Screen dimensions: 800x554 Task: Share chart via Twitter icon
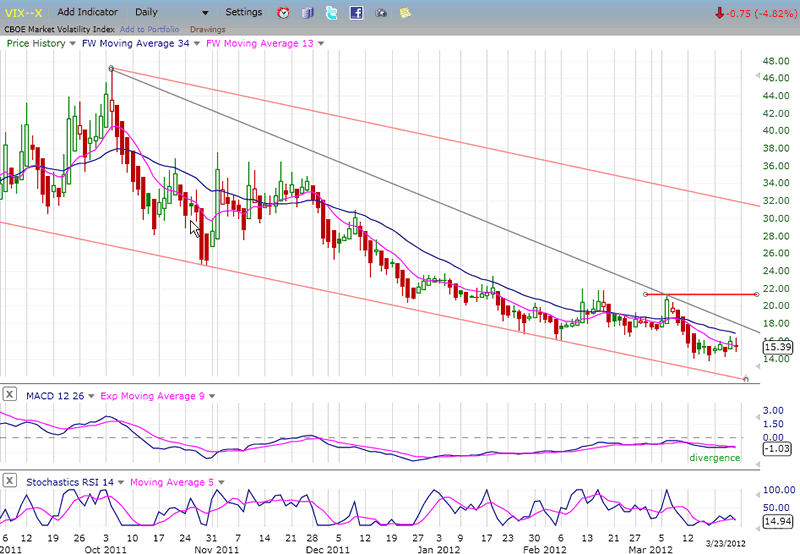(x=331, y=13)
